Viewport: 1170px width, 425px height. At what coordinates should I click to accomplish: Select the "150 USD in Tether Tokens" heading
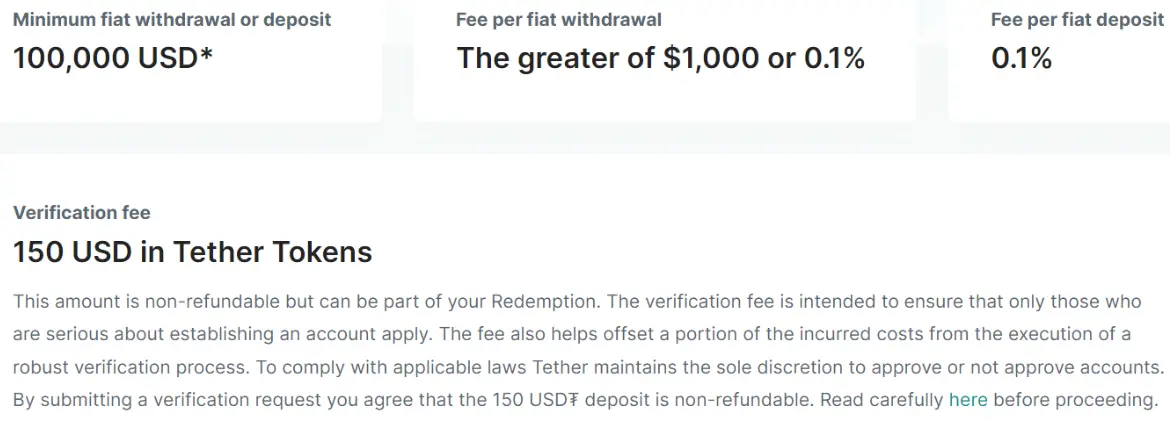coord(192,252)
